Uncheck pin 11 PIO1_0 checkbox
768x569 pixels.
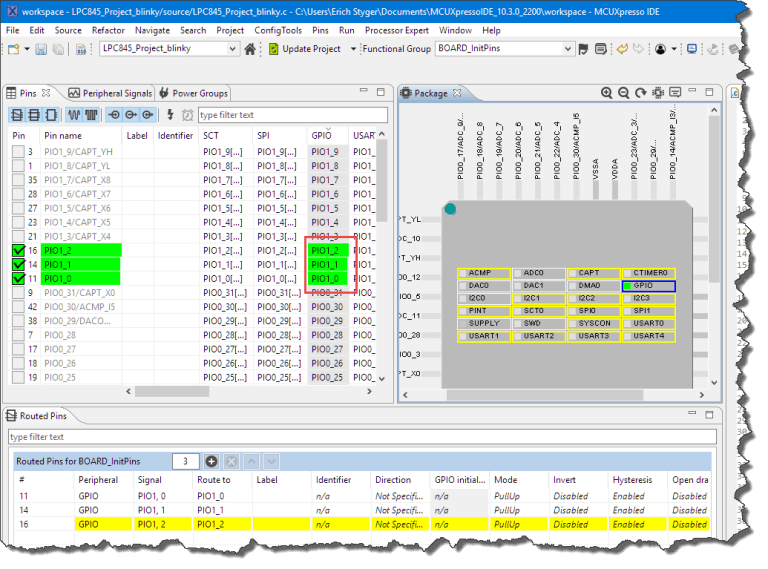click(x=19, y=278)
